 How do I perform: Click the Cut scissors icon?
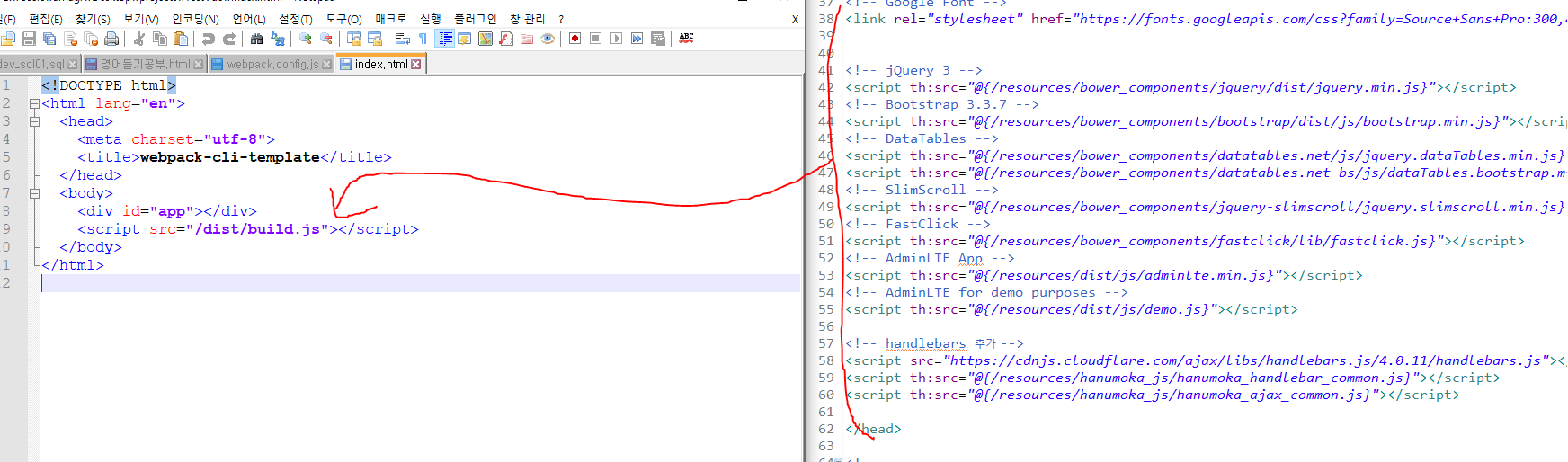tap(139, 39)
